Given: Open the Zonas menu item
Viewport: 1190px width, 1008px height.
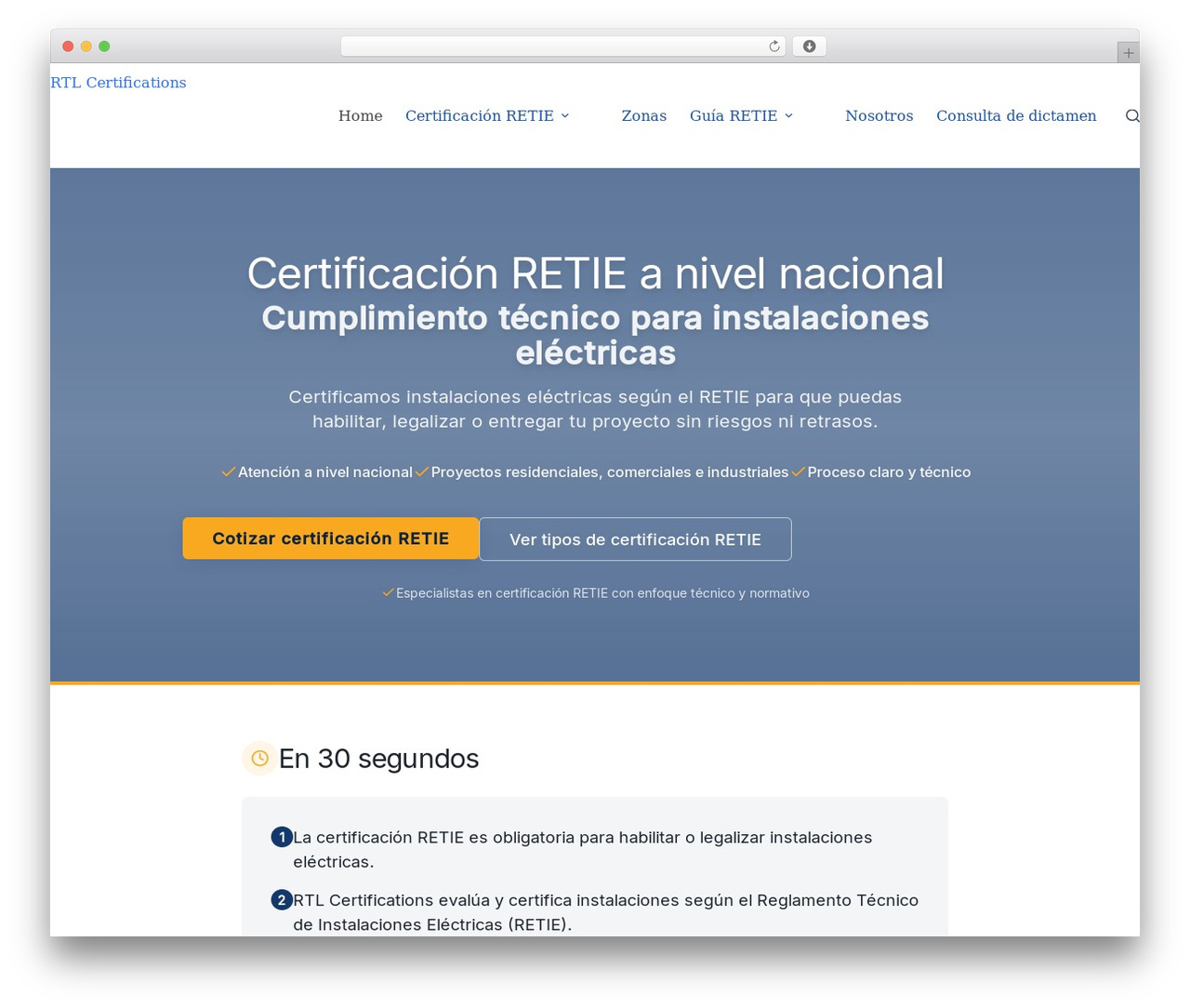Looking at the screenshot, I should click(x=644, y=116).
